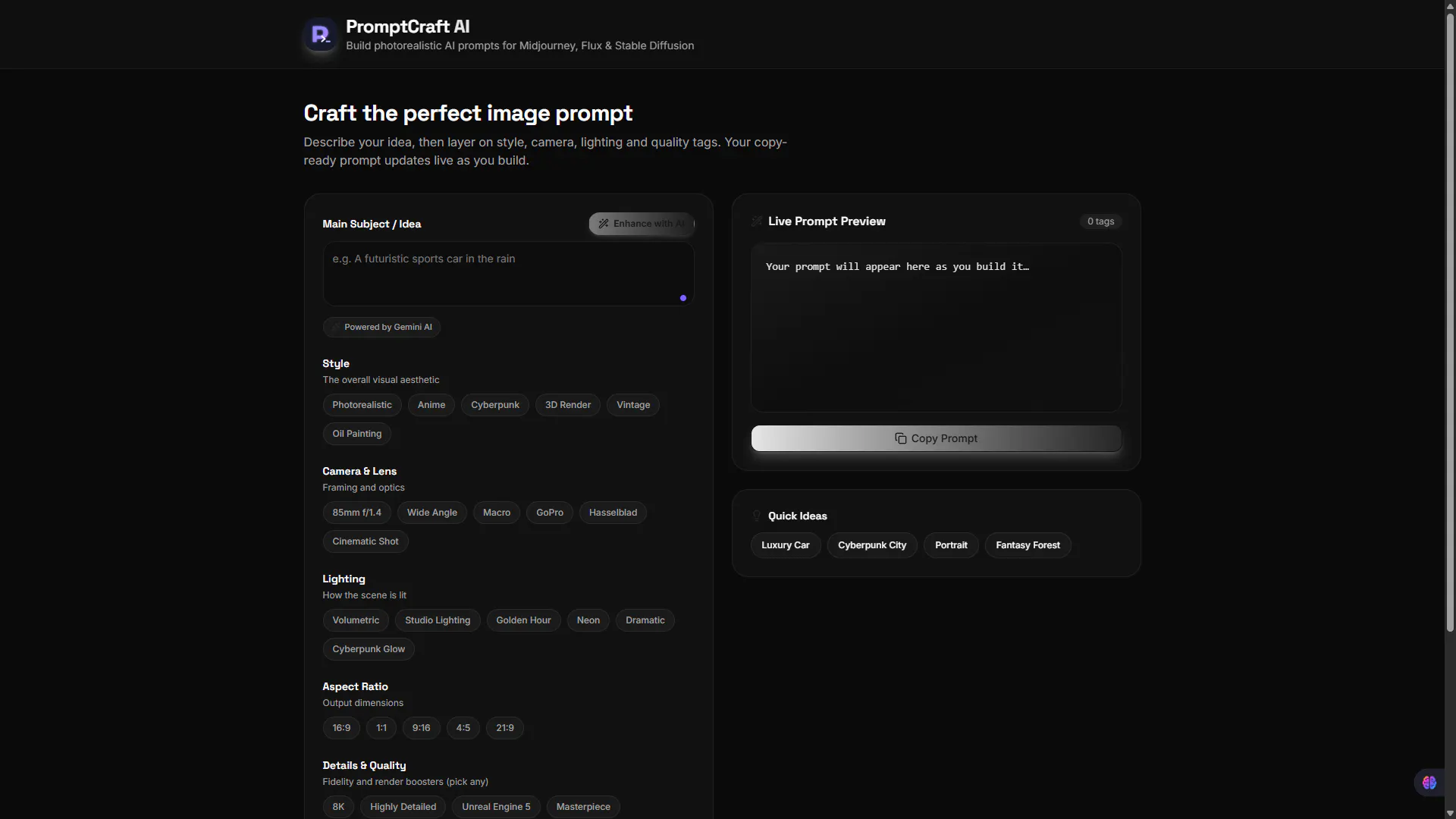The image size is (1456, 819).
Task: Enable the Highly Detailed tag
Action: (x=403, y=807)
